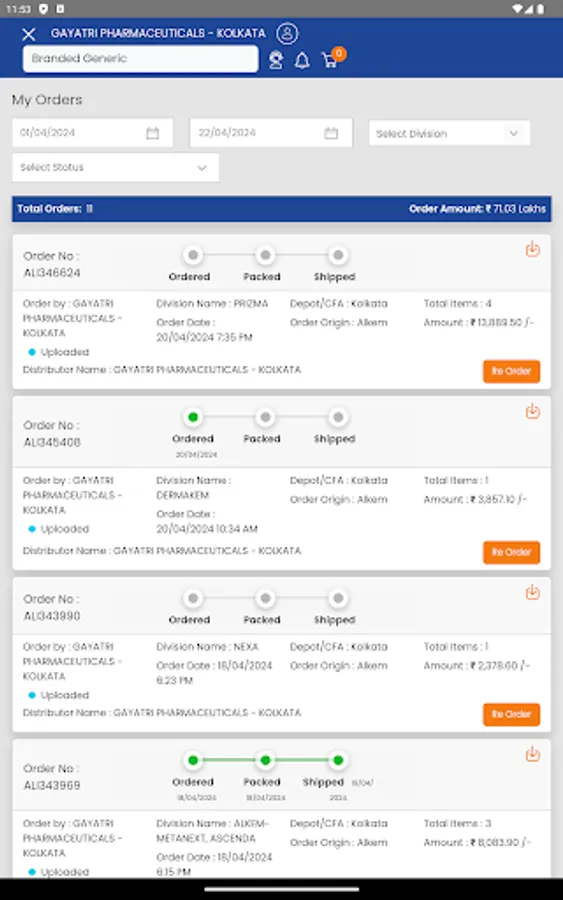Viewport: 563px width, 900px height.
Task: Open calendar icon for end date 22/04/2024
Action: coord(331,133)
